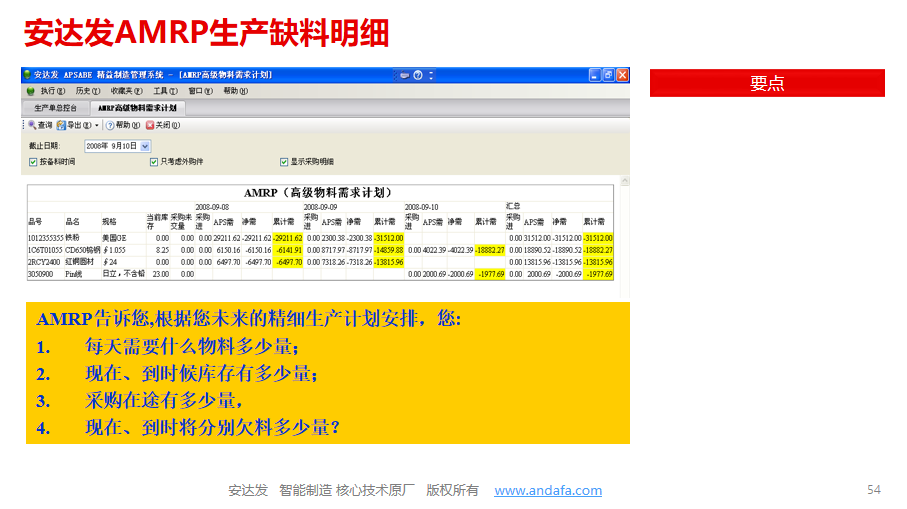
Task: Open the 窗口 menu
Action: 200,91
